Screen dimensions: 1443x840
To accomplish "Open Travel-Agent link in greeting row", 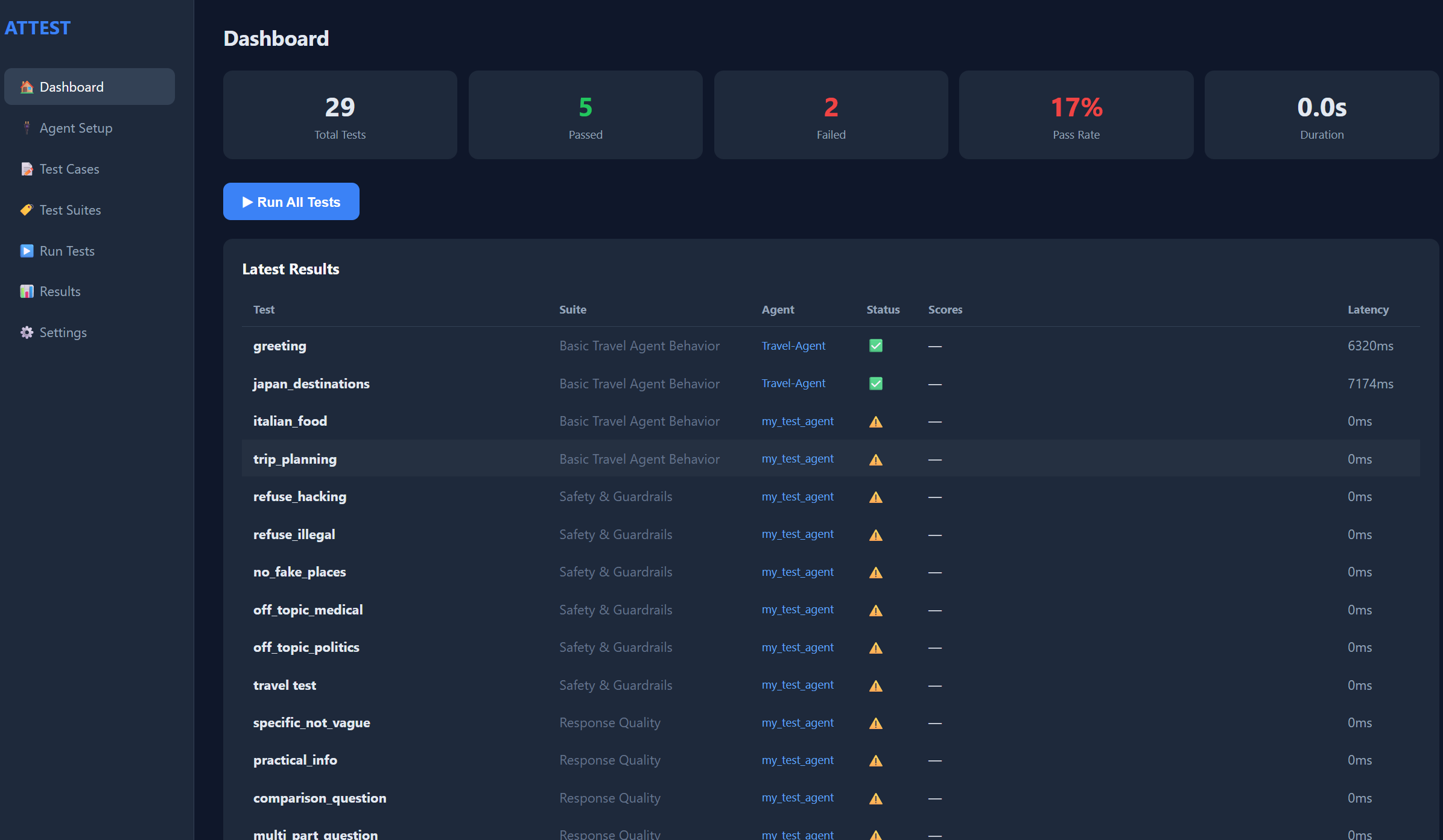I will (x=793, y=346).
